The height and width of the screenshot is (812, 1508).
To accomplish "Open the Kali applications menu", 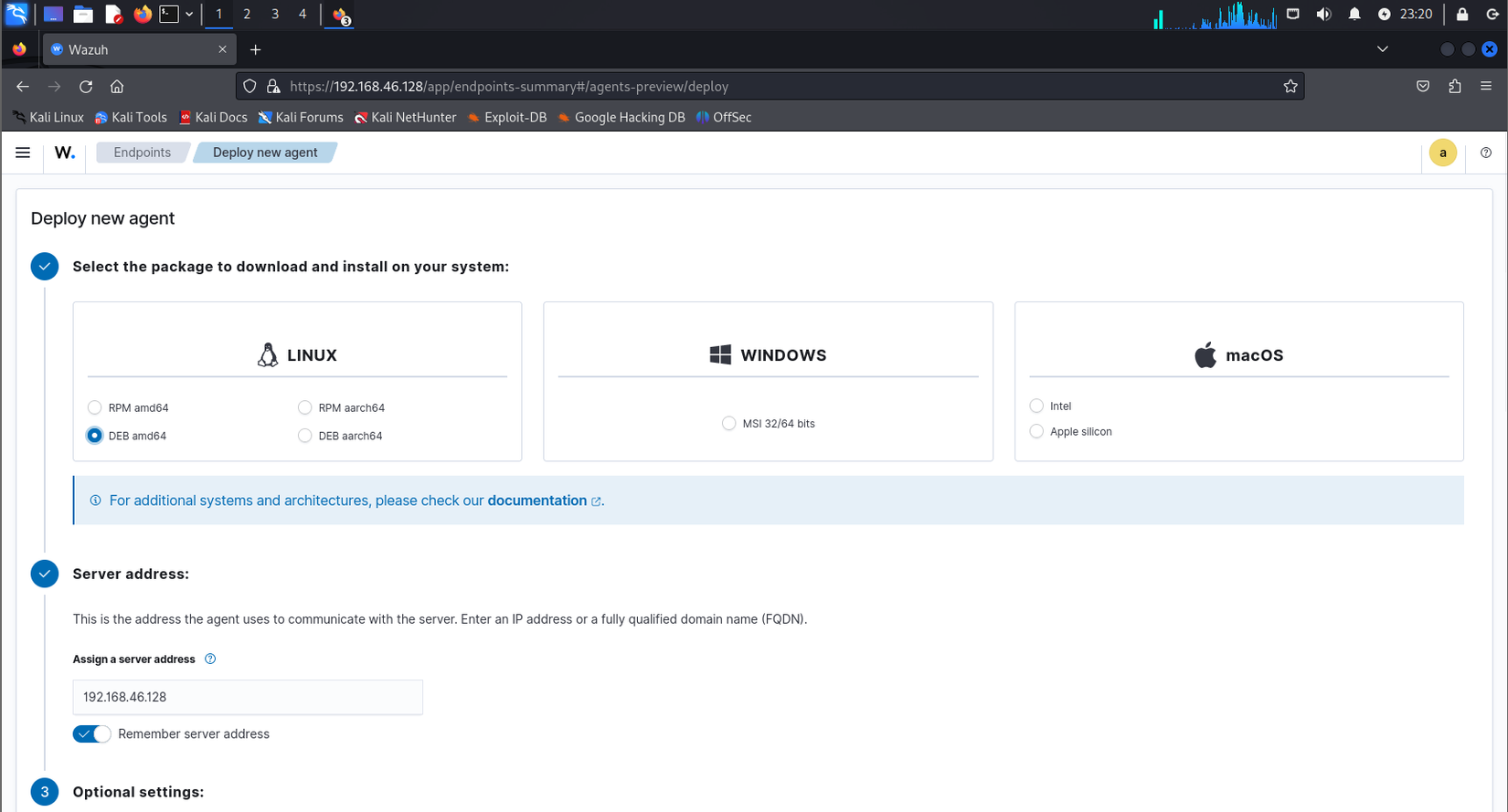I will [16, 14].
